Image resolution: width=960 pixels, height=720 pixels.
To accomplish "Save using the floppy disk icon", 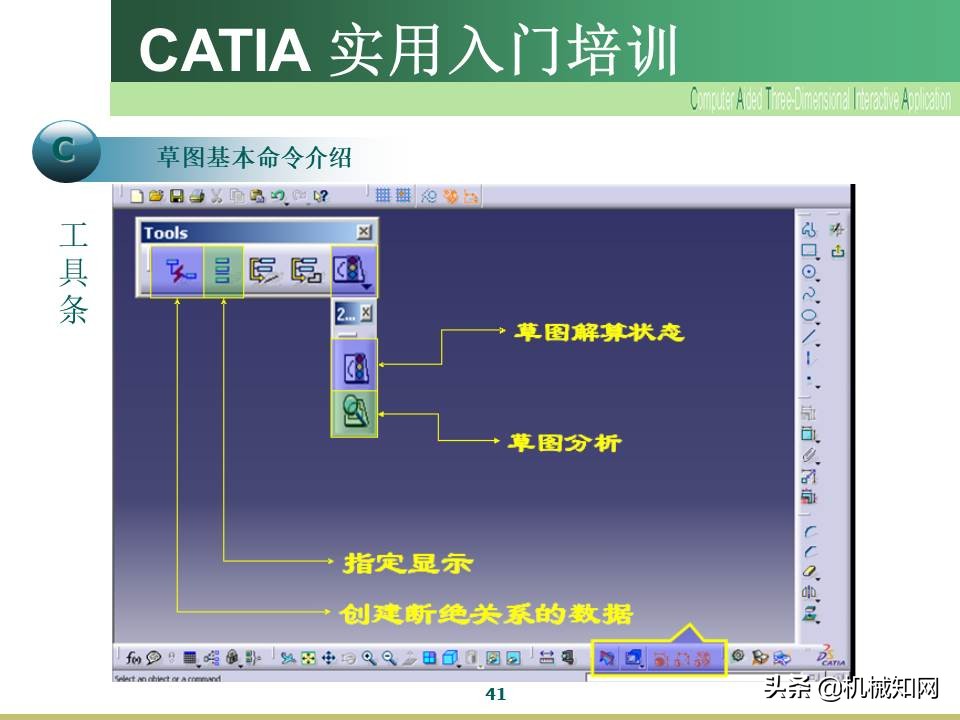I will [x=177, y=196].
